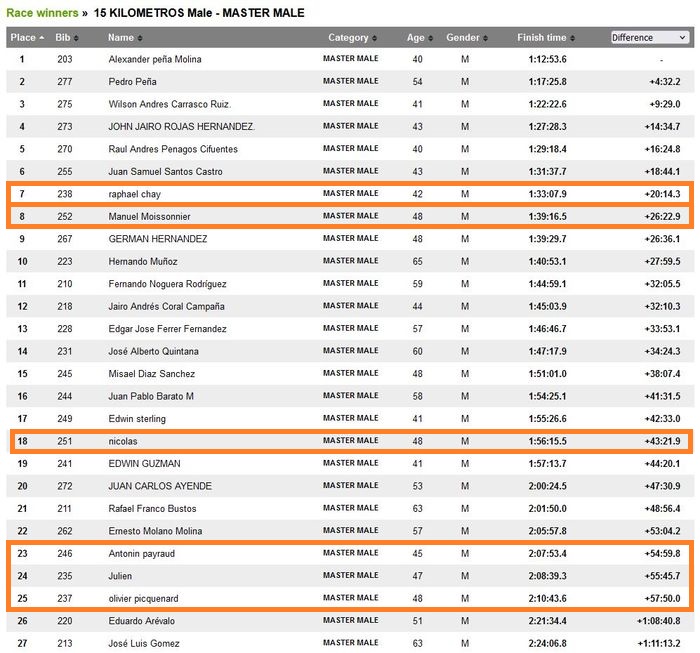The height and width of the screenshot is (653, 700).
Task: Click the Age column sort icon
Action: pos(431,38)
